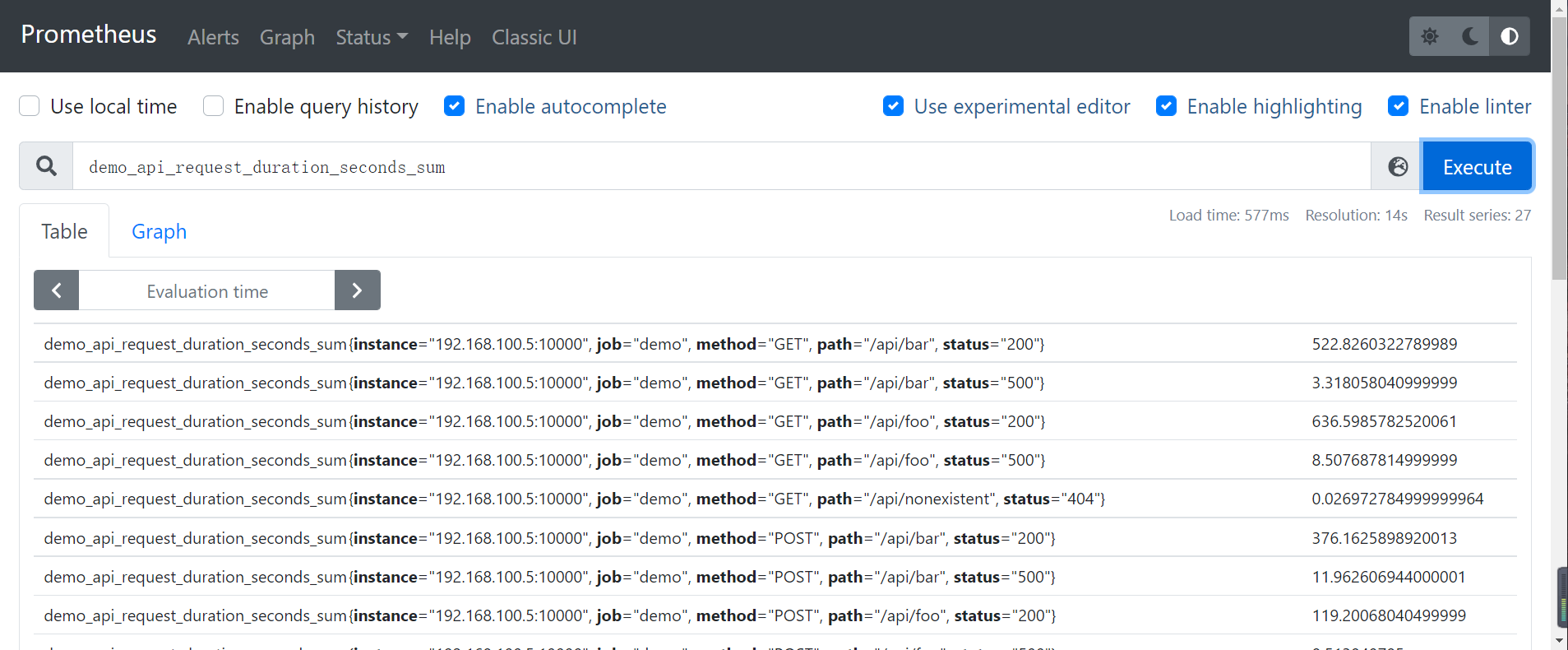Disable the Enable autocomplete checkbox
1568x650 pixels.
455,106
